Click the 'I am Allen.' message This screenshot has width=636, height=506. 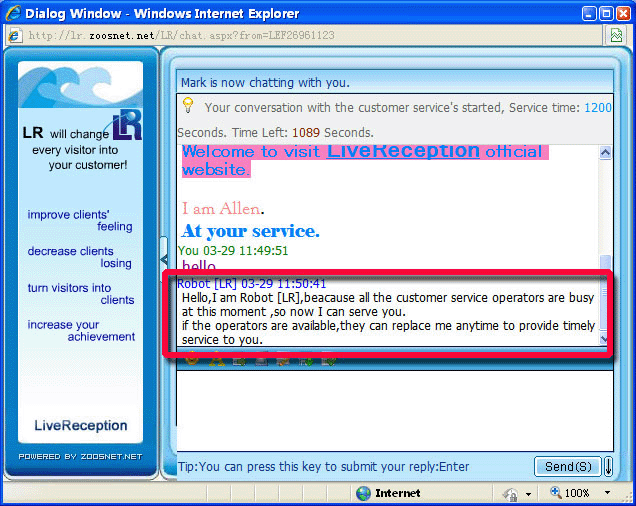223,209
